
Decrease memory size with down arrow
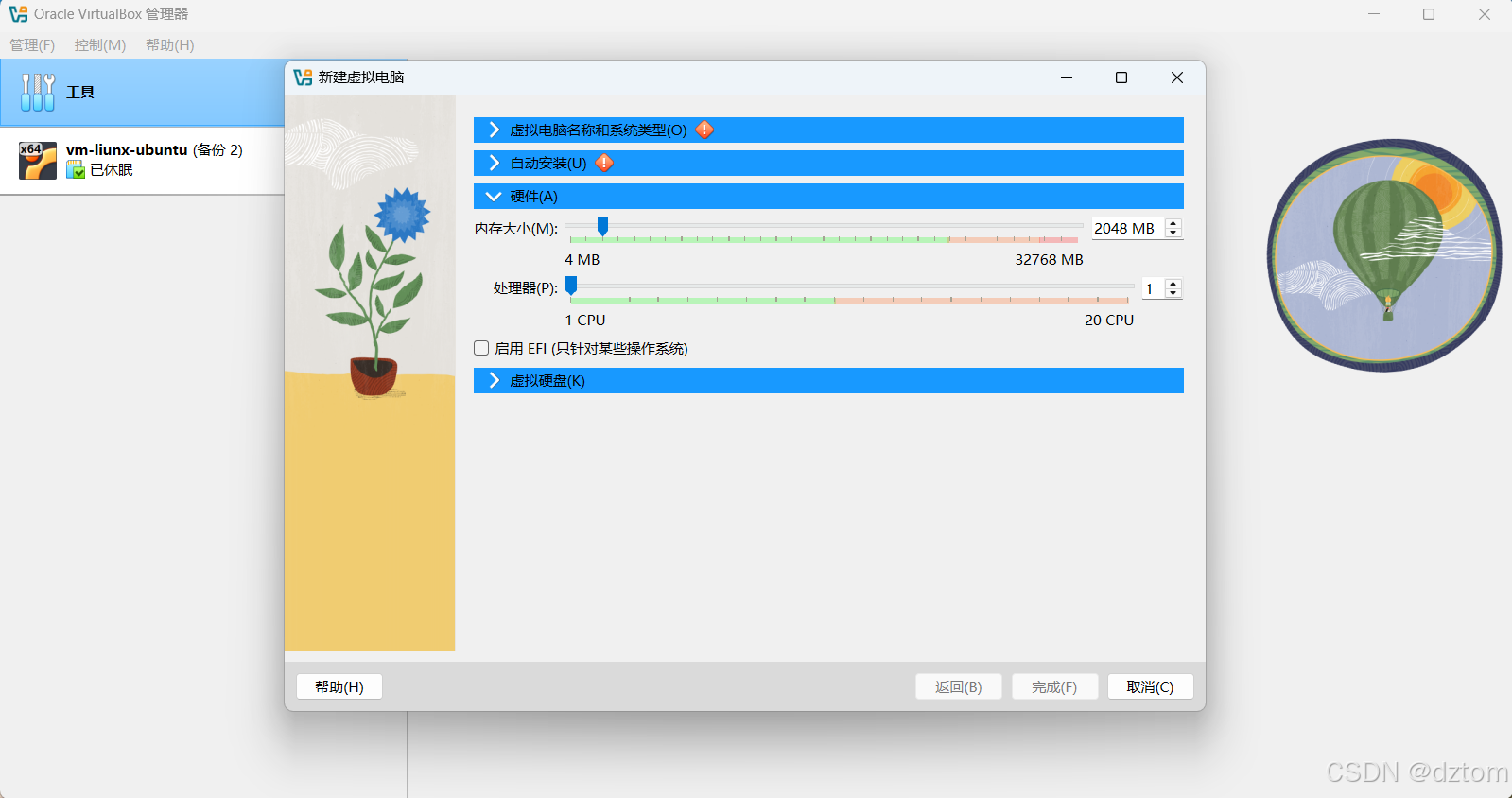point(1173,234)
